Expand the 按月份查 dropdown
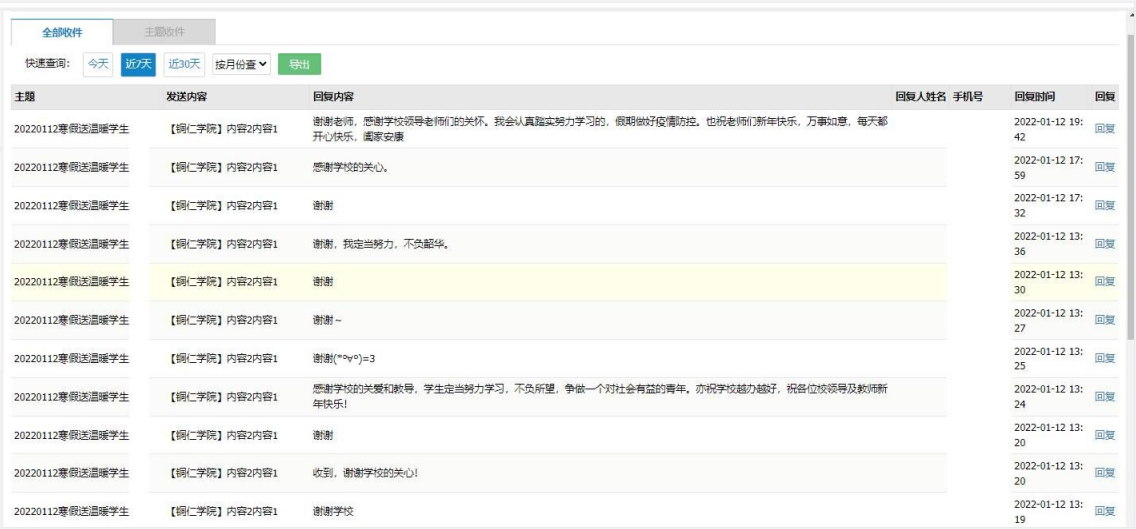 tap(242, 64)
